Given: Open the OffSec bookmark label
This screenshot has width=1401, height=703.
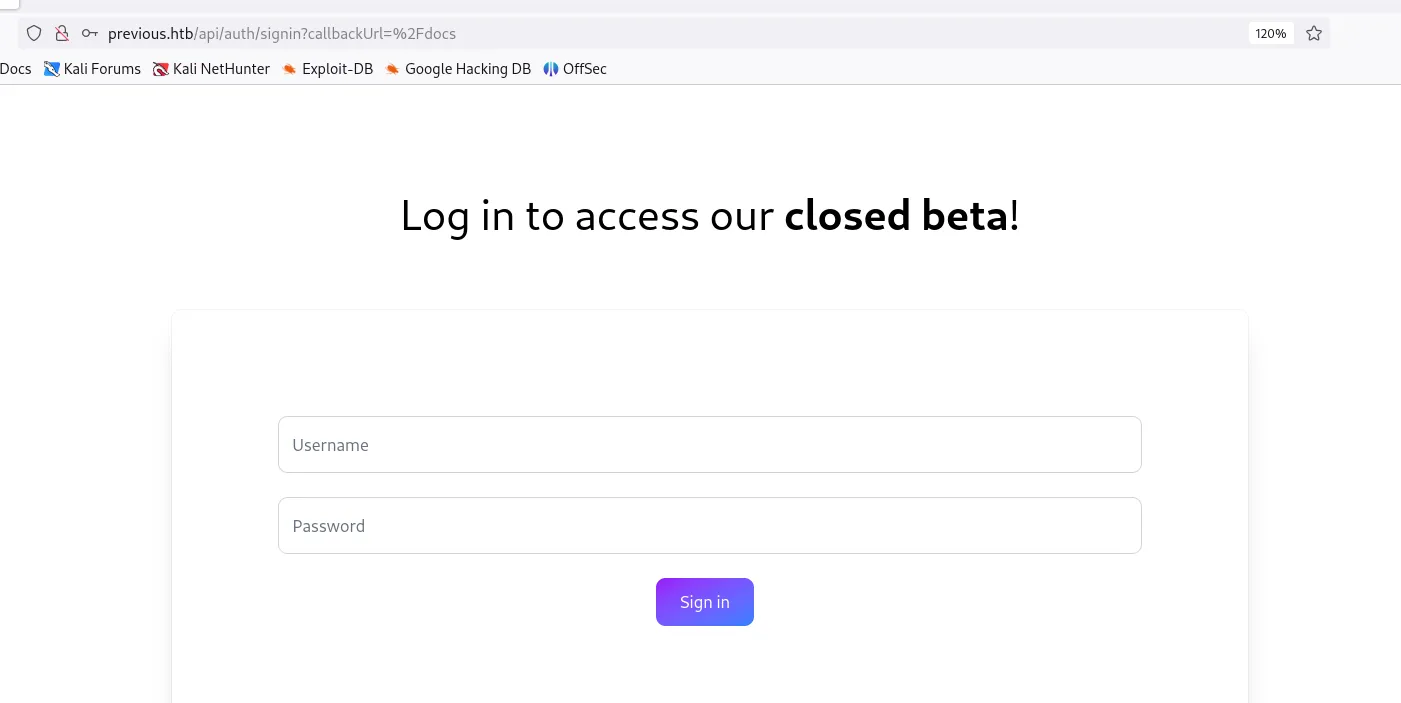Looking at the screenshot, I should point(585,69).
